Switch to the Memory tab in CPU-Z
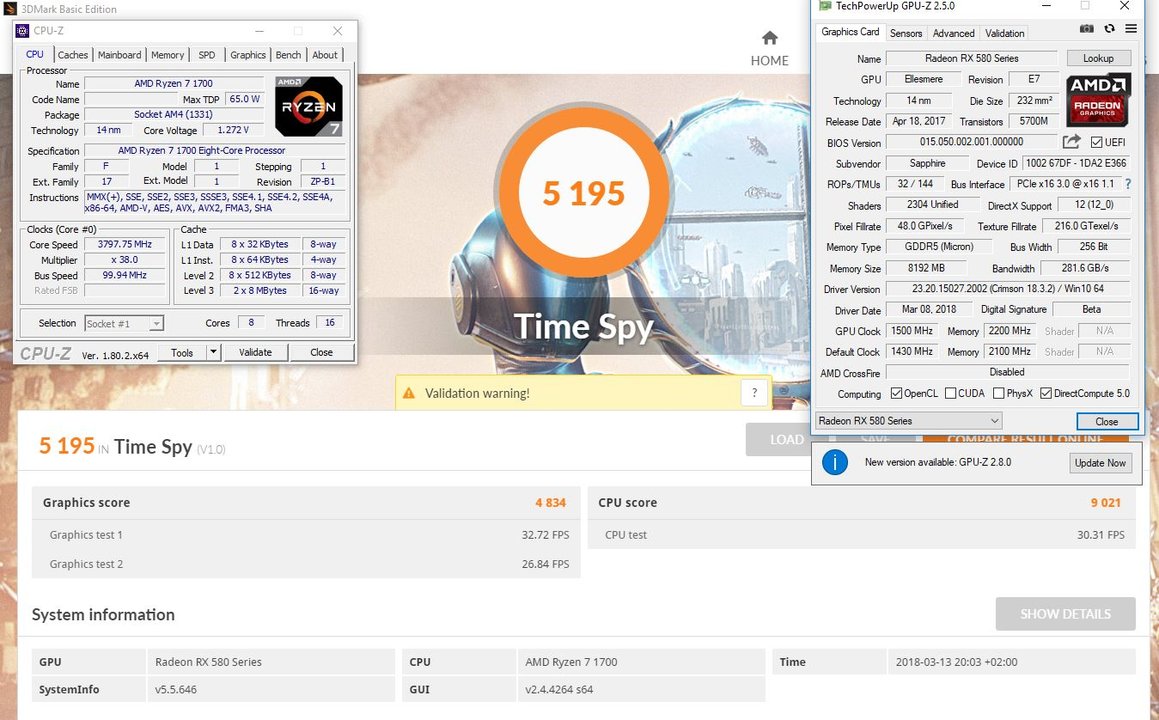Image resolution: width=1159 pixels, height=720 pixels. click(167, 55)
